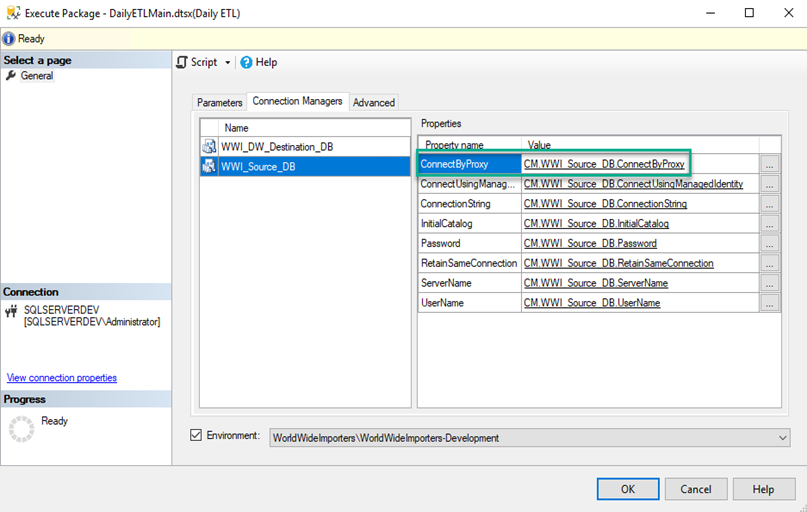The height and width of the screenshot is (512, 807).
Task: Switch to the Parameters tab
Action: [219, 102]
